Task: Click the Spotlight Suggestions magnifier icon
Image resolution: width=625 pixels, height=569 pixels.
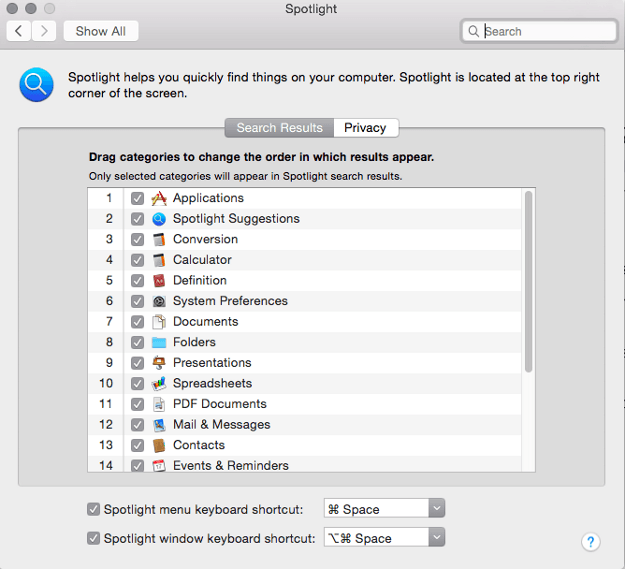Action: pyautogui.click(x=159, y=219)
